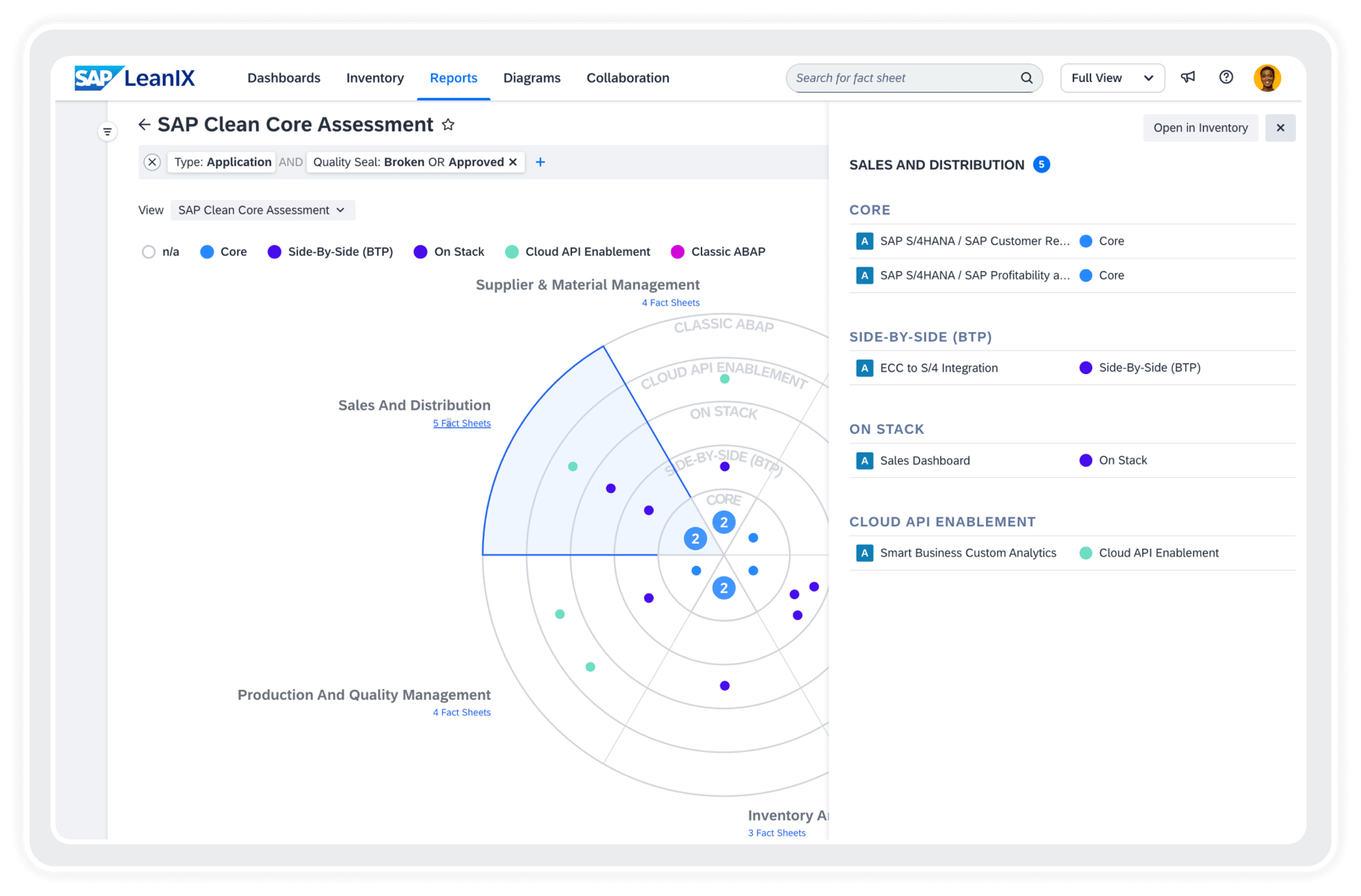This screenshot has width=1361, height=896.
Task: Click the search magnifier in the fact sheet bar
Action: click(1026, 78)
